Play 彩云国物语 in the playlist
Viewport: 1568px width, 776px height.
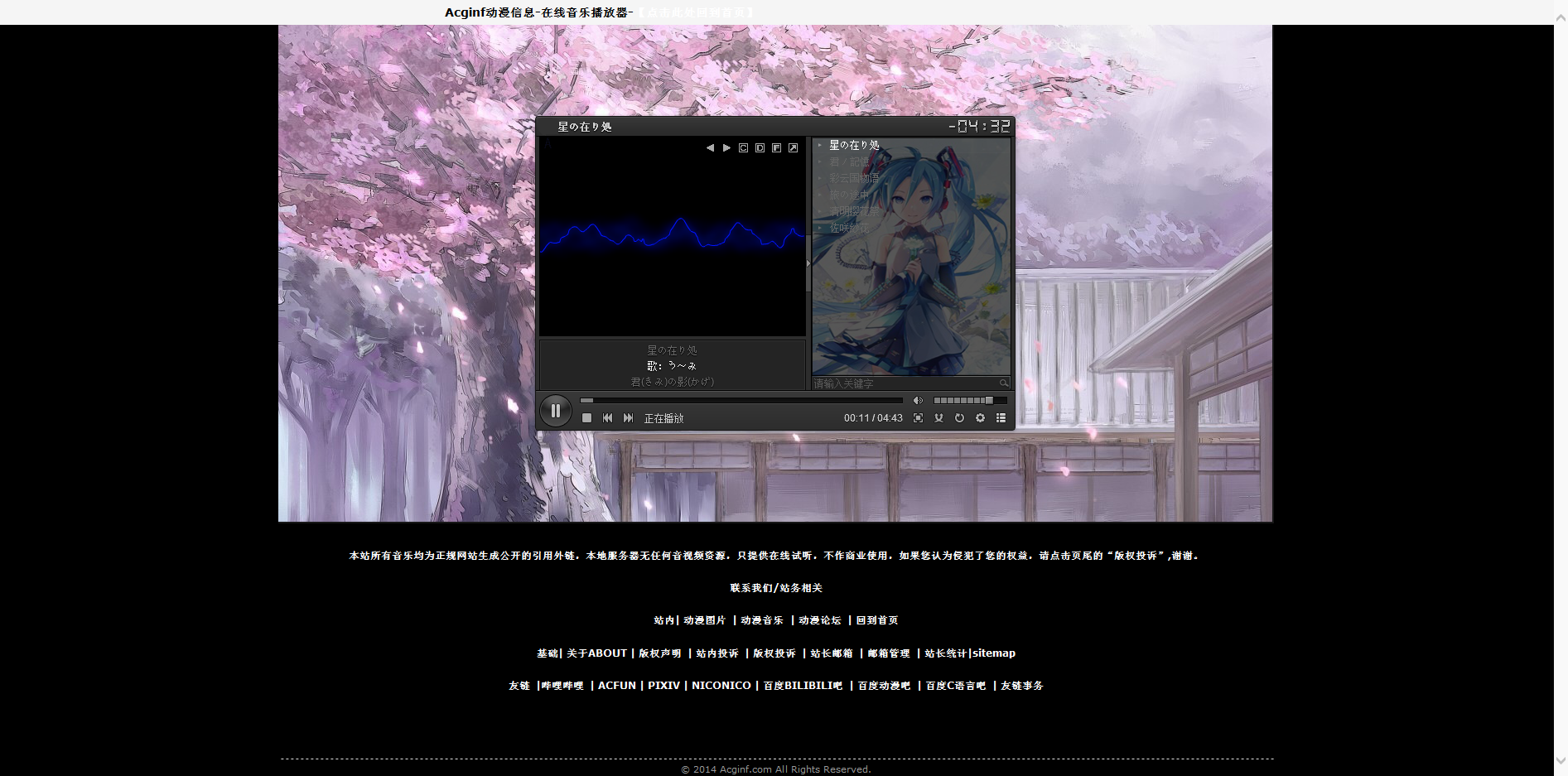tap(854, 178)
